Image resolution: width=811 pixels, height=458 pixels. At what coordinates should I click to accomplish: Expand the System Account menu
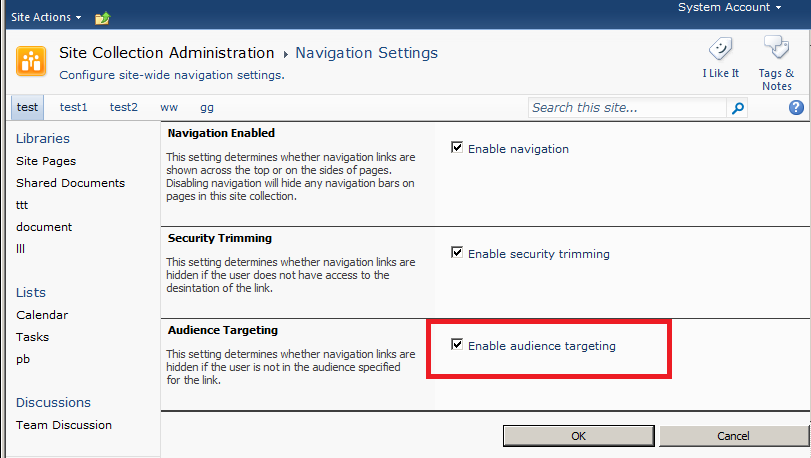pos(729,7)
